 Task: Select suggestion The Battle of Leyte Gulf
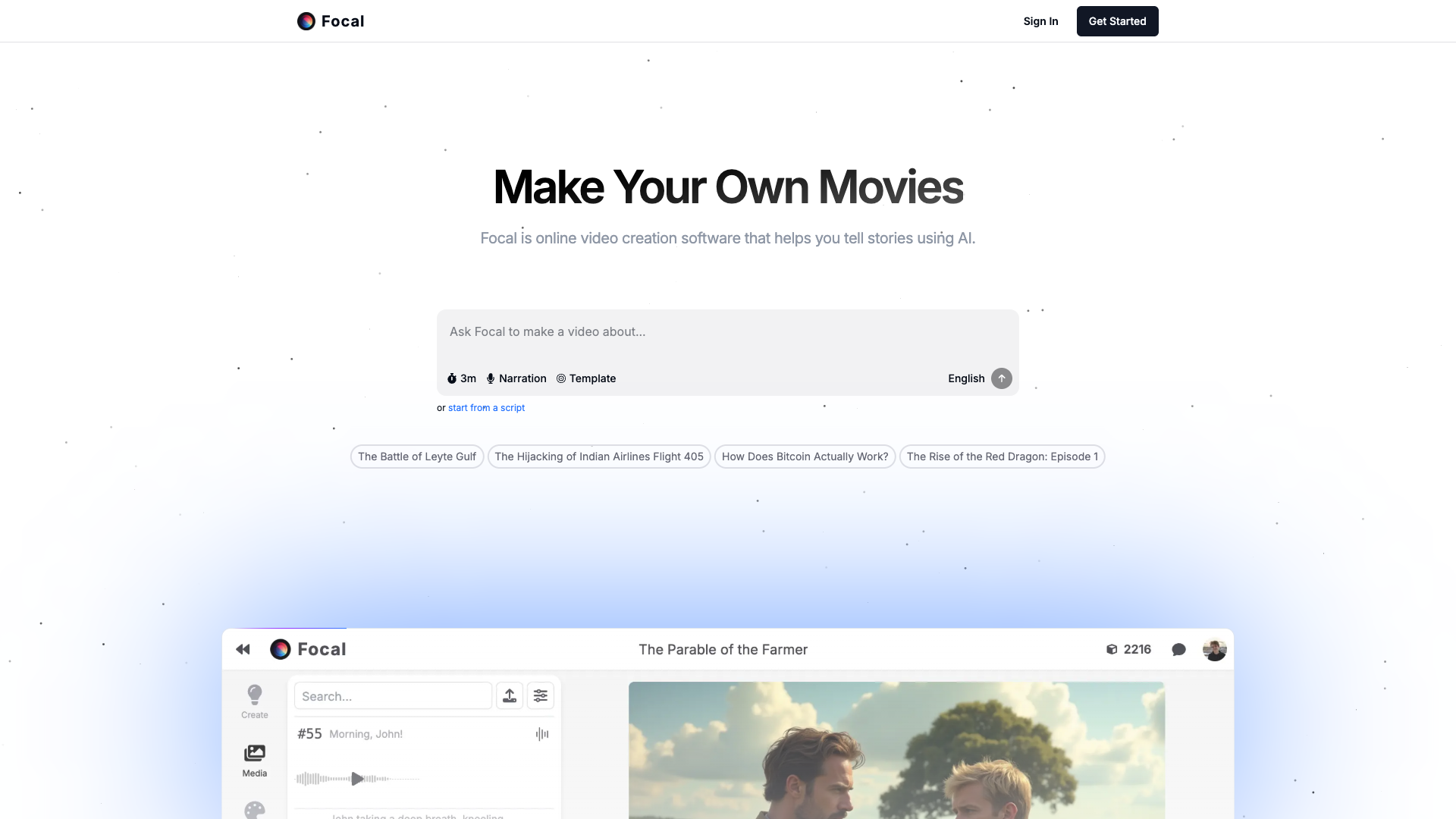coord(416,457)
